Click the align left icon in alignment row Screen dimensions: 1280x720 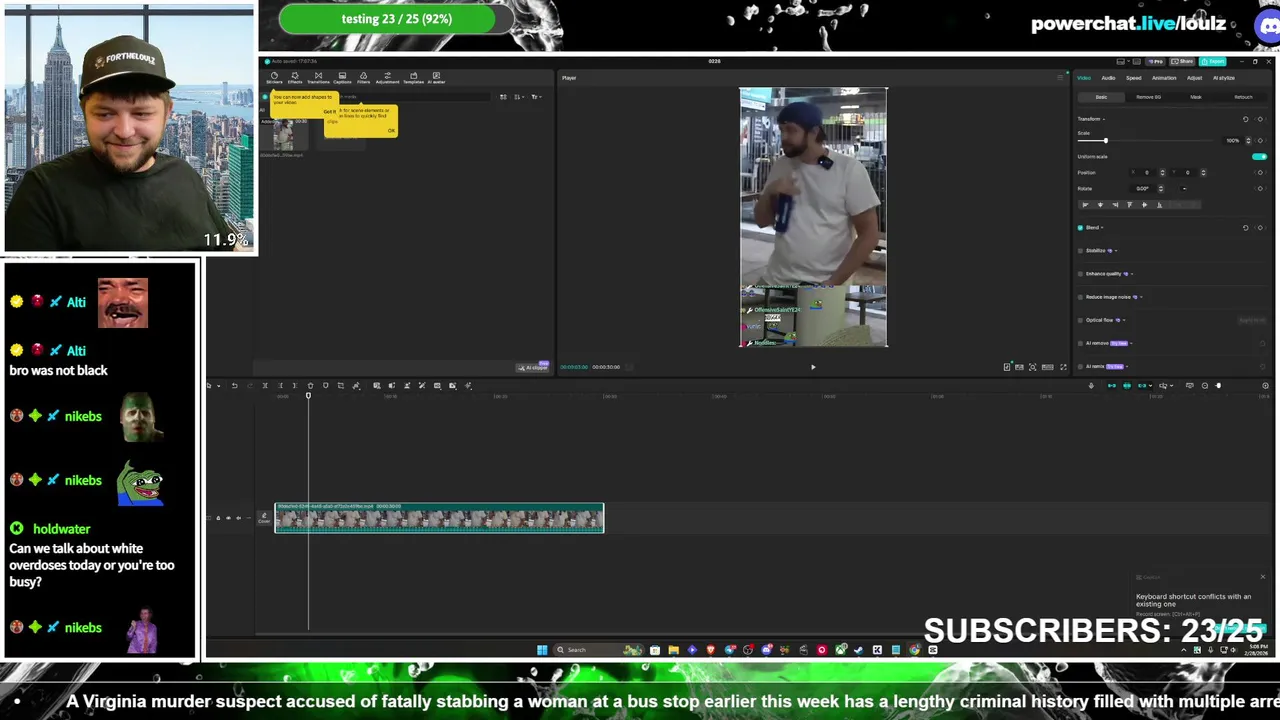1085,205
